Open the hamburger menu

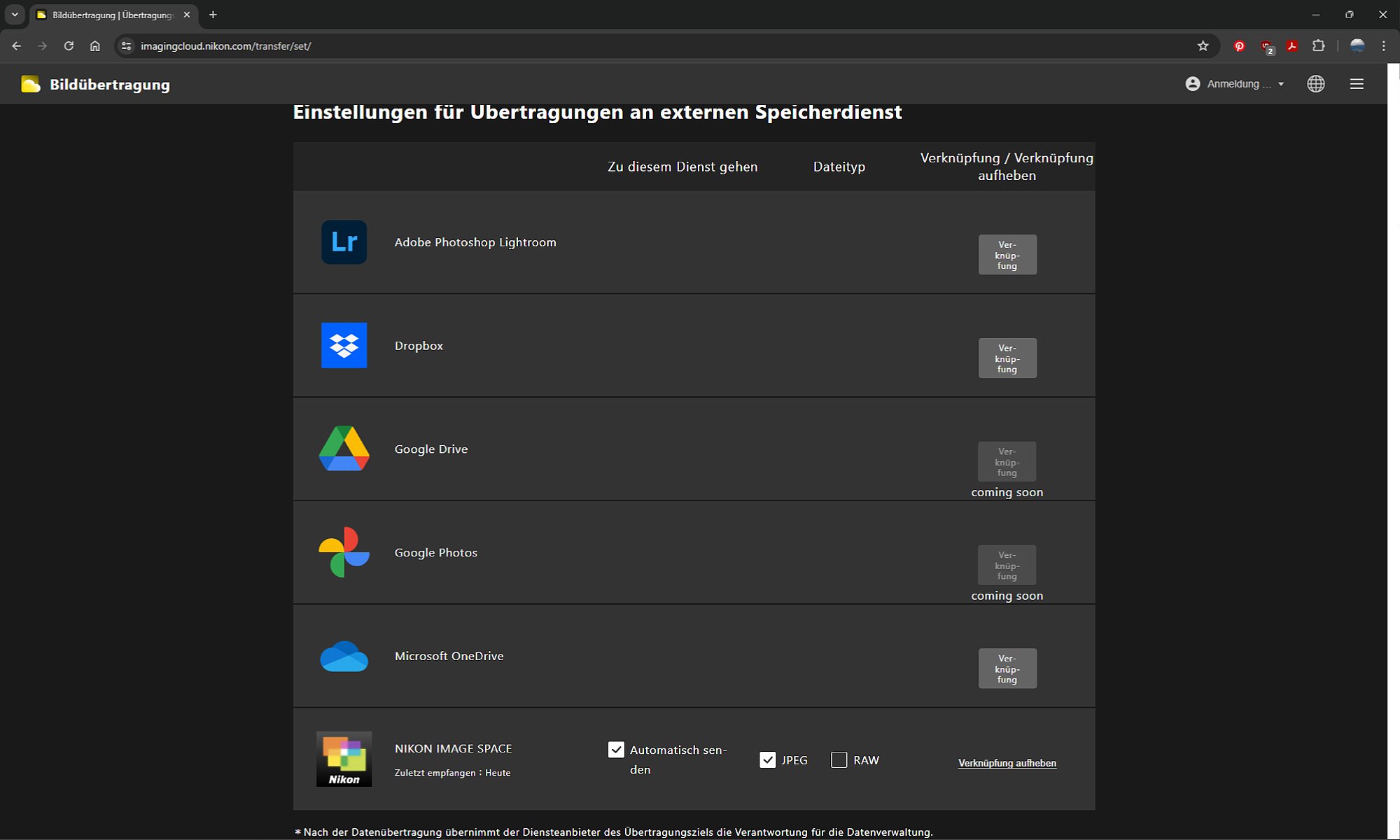[1357, 84]
